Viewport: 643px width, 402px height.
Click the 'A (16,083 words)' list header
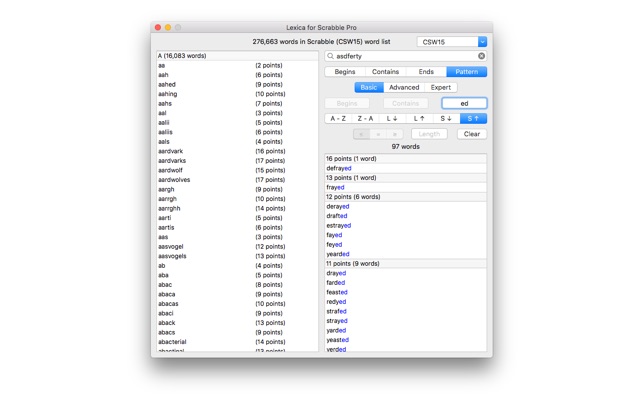237,56
